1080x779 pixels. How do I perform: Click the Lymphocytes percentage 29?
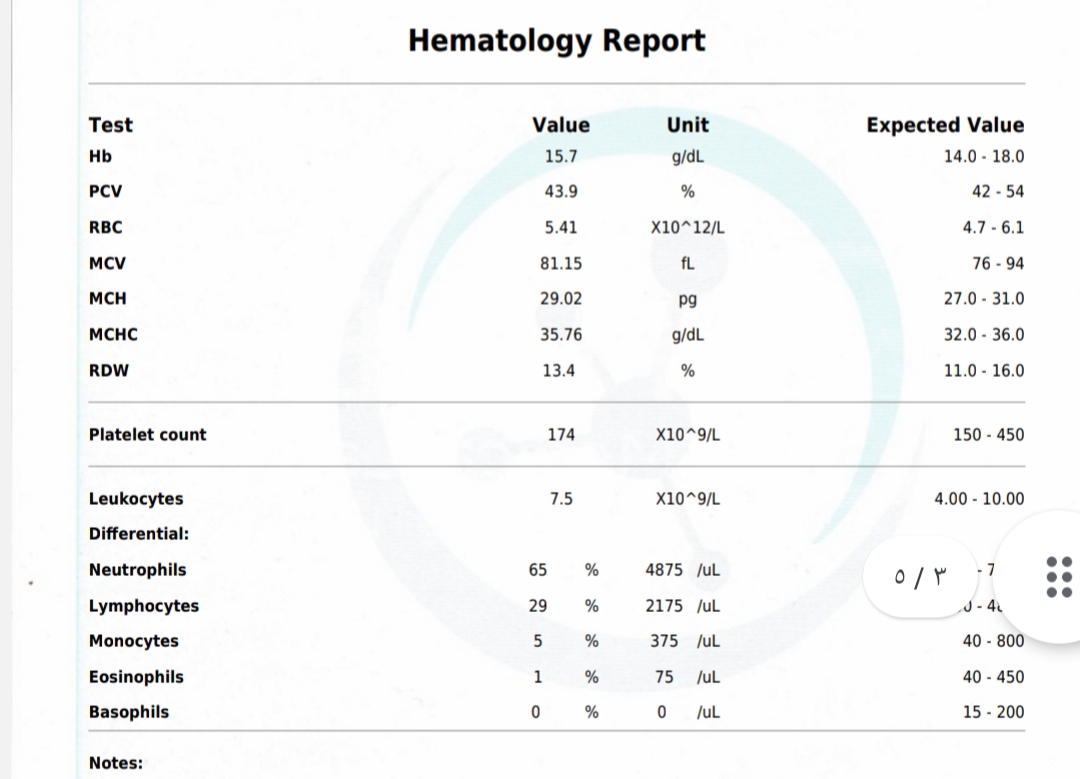pos(538,605)
